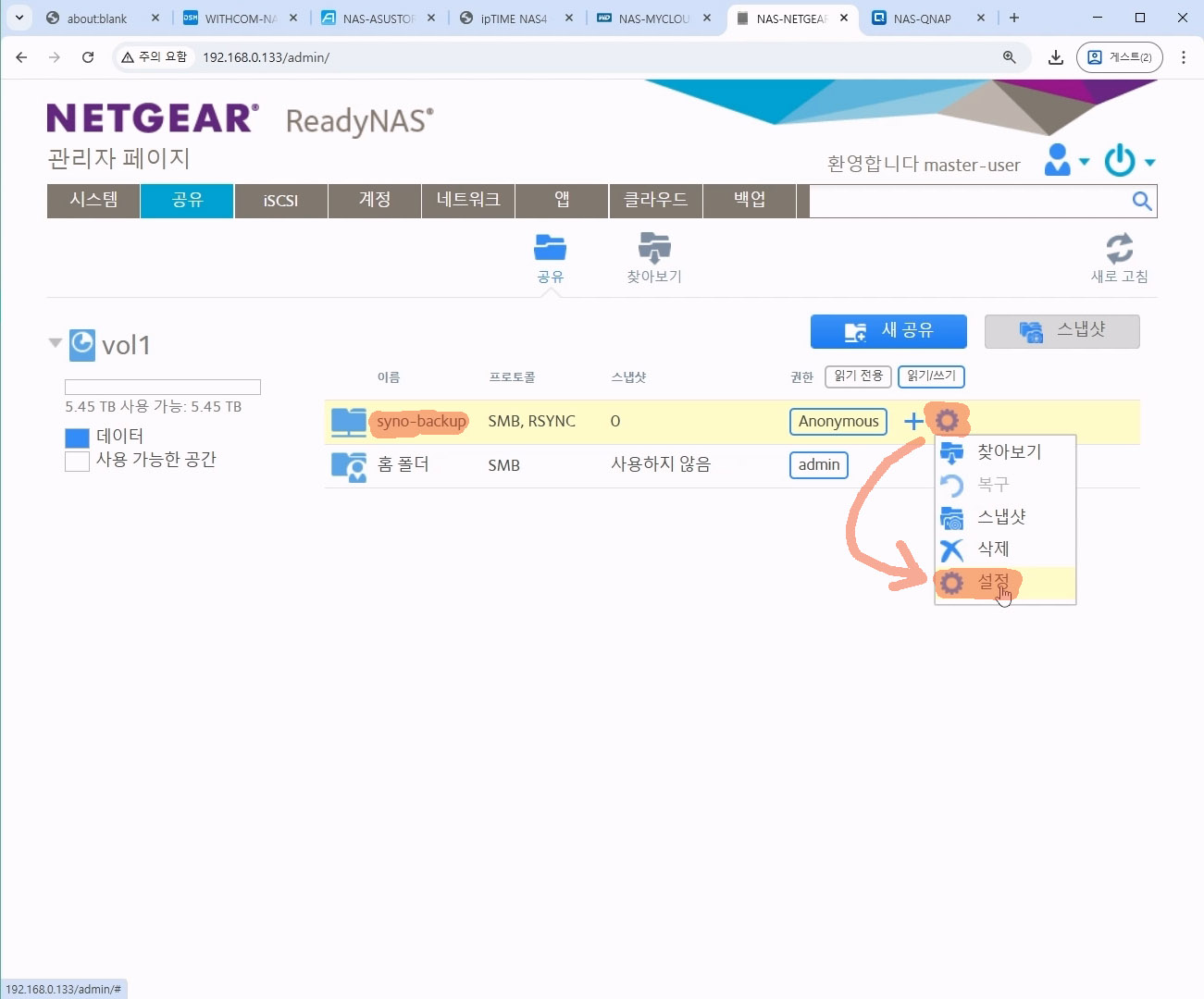Viewport: 1204px width, 999px height.
Task: Click the blue 데이터 legend swatch
Action: point(77,438)
